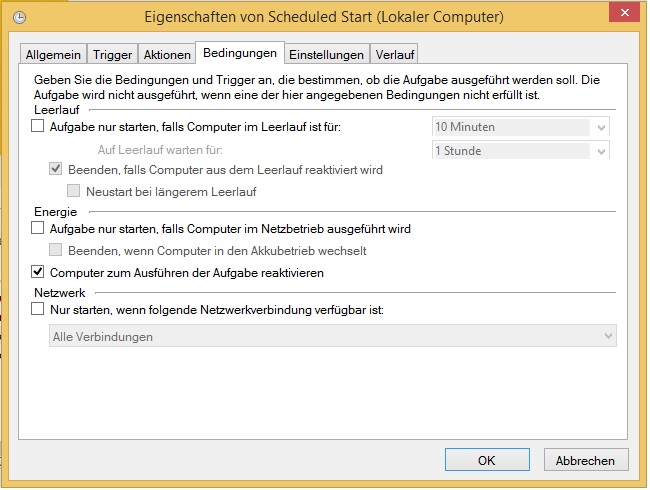Viewport: 650px width, 490px height.
Task: Go to the Aktionen tab
Action: [x=166, y=54]
